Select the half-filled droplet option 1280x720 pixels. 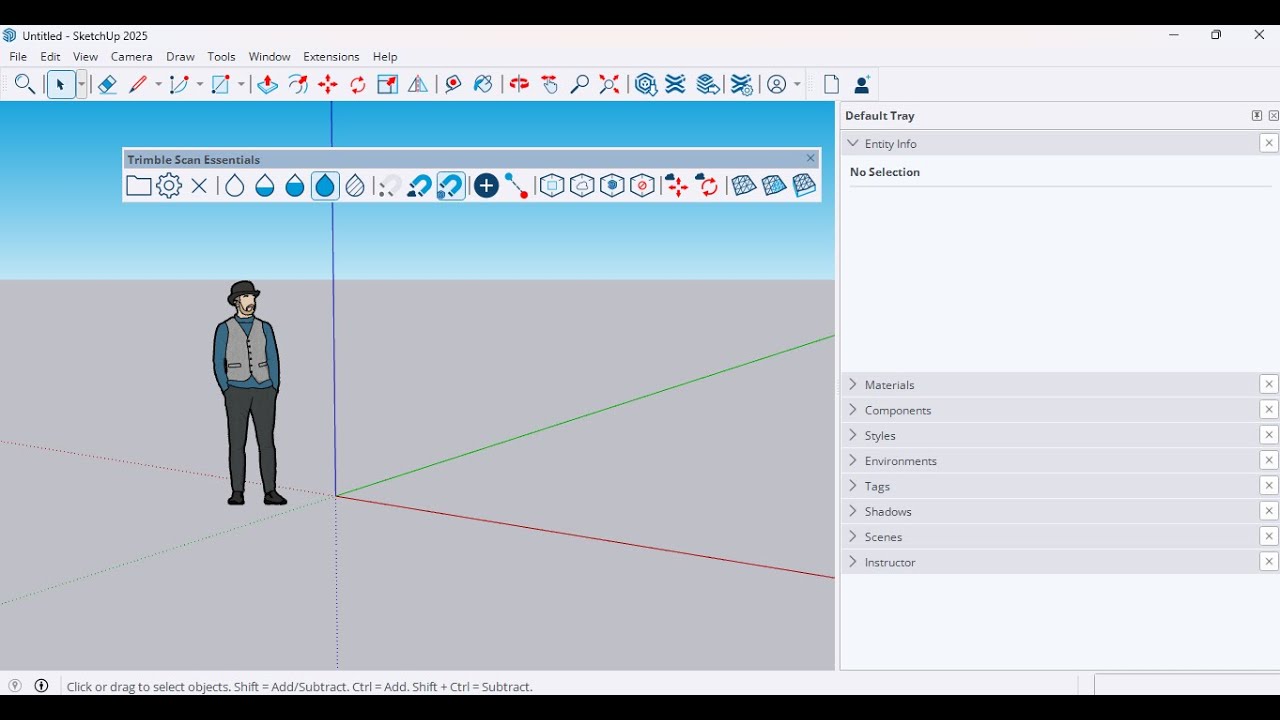click(x=265, y=186)
